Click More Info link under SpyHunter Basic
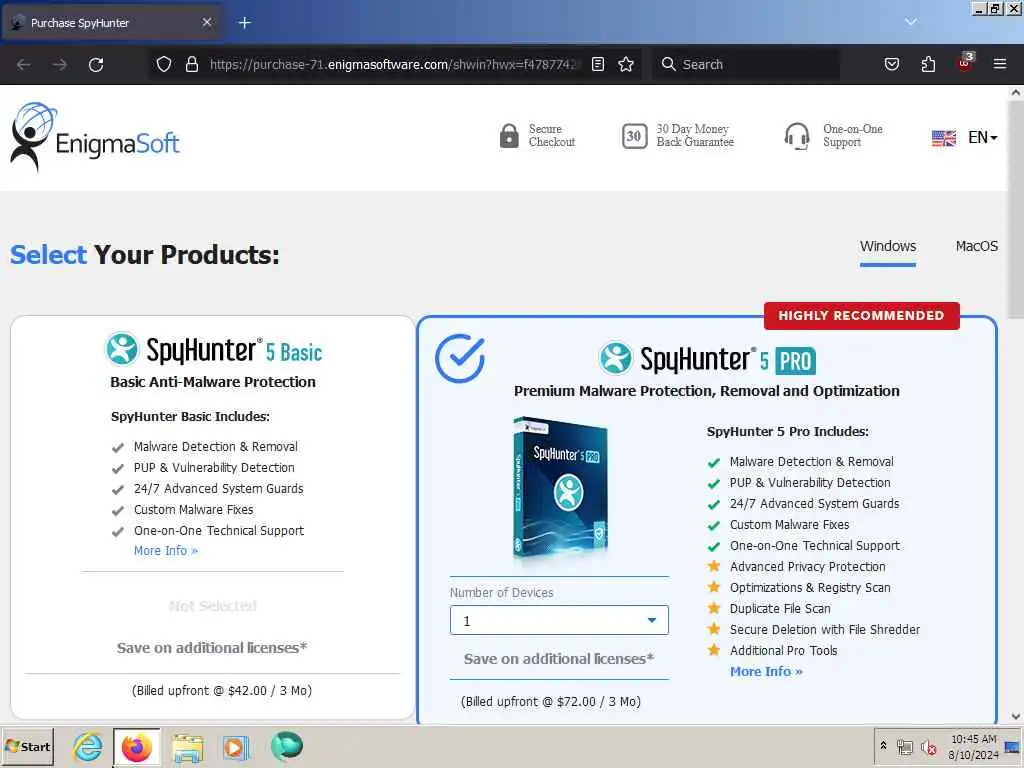Viewport: 1024px width, 768px height. [x=166, y=551]
